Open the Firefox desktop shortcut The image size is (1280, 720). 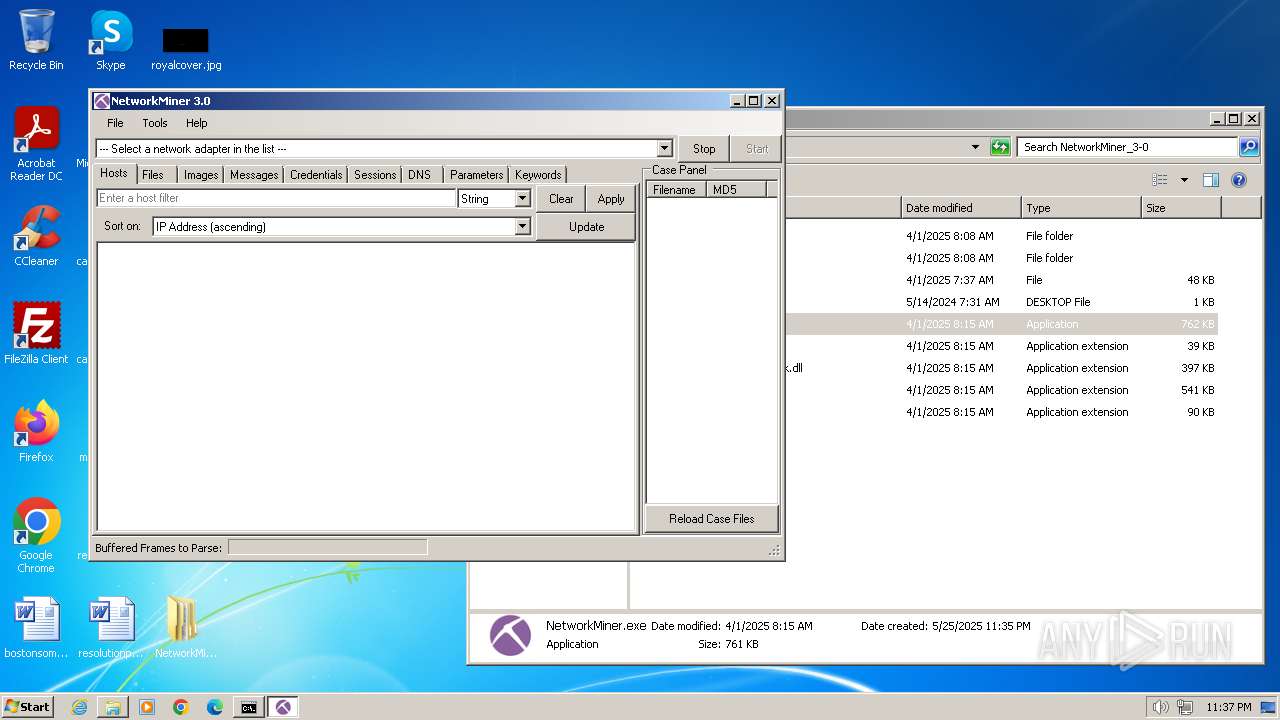pos(36,432)
